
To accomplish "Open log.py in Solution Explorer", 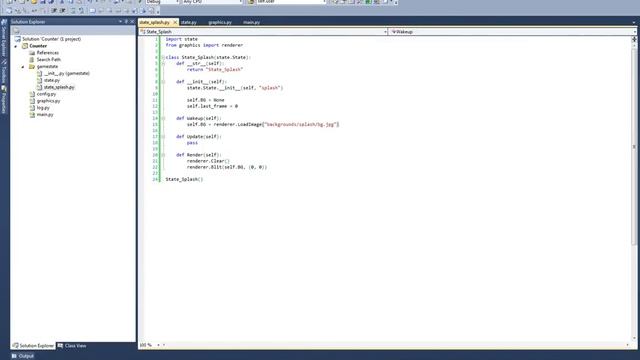I will (x=43, y=108).
